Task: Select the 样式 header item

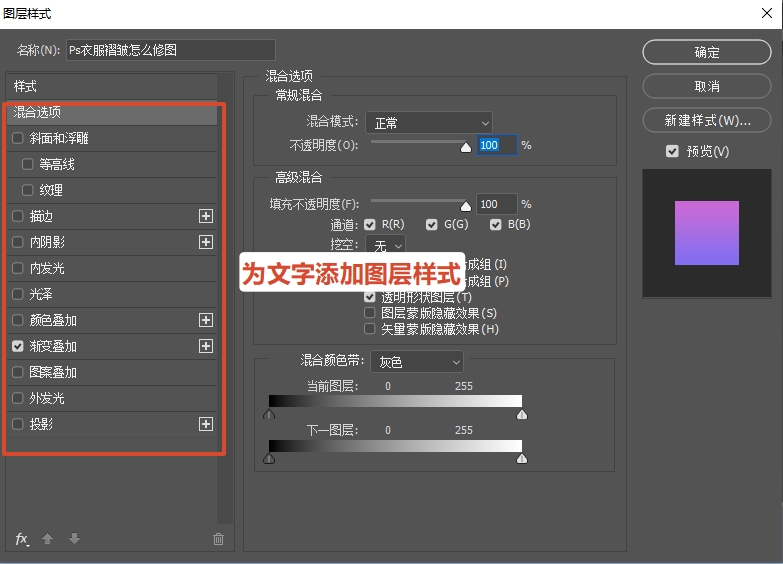Action: [x=112, y=86]
